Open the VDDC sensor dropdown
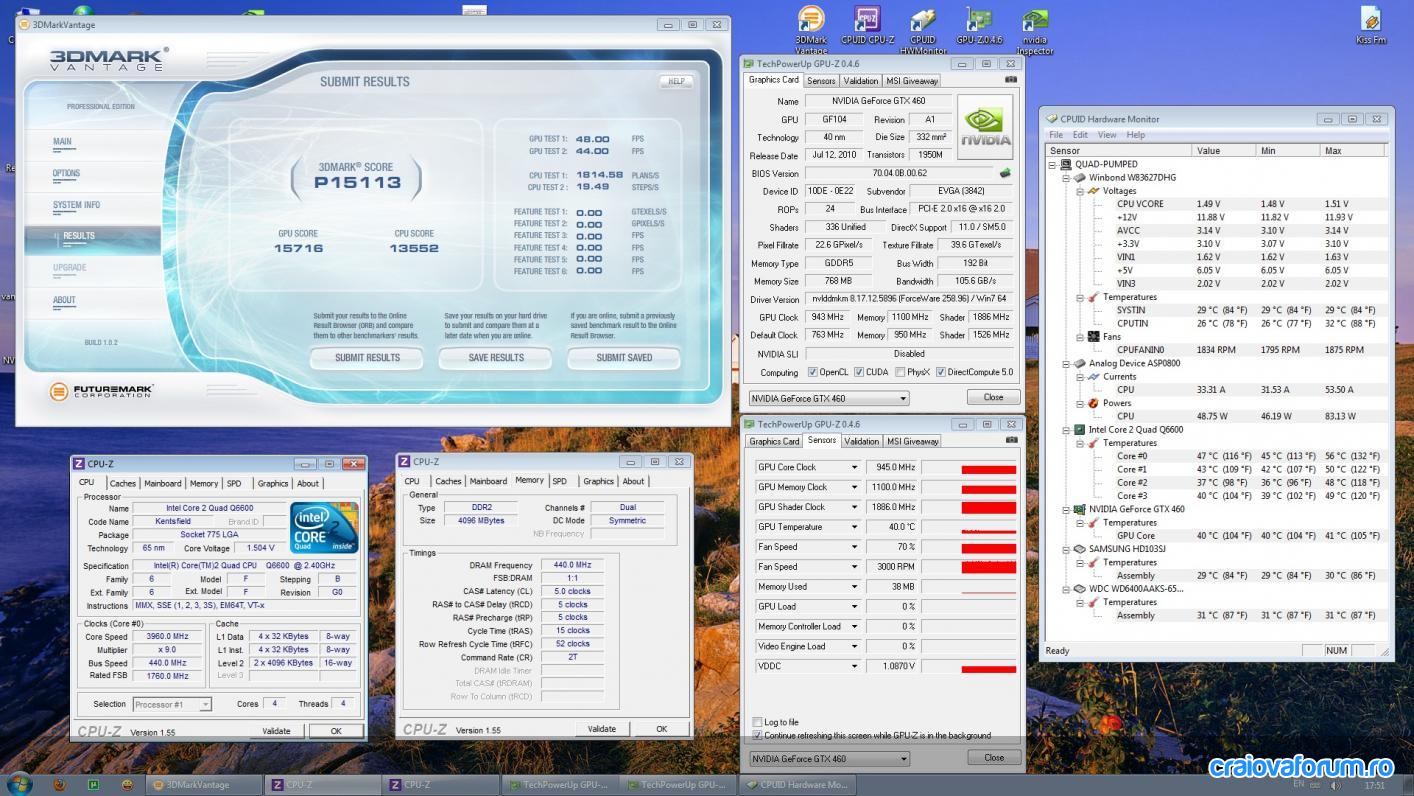Screen dimensions: 1414x796 coord(854,666)
